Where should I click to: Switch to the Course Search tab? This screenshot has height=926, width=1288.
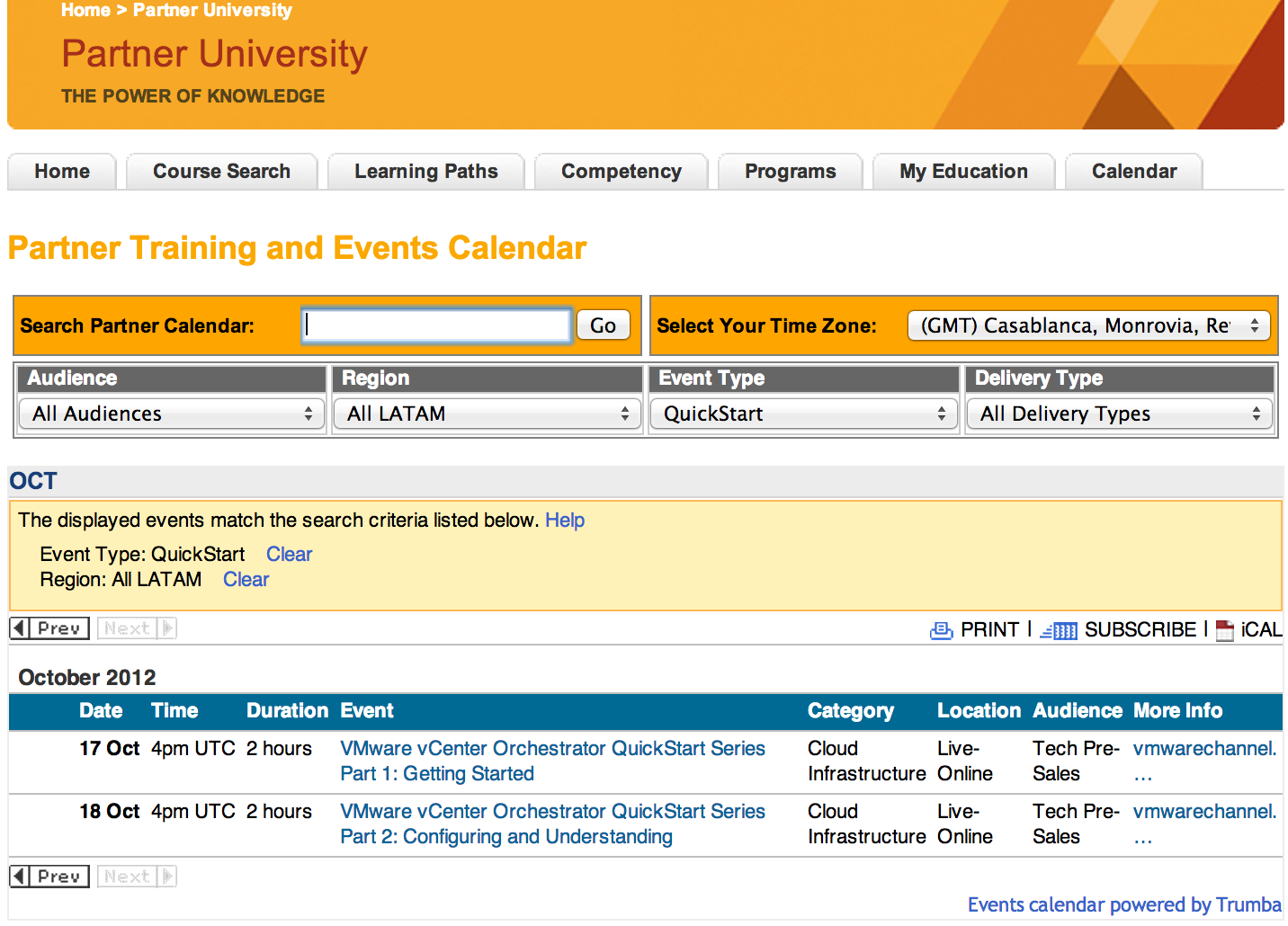(x=221, y=172)
